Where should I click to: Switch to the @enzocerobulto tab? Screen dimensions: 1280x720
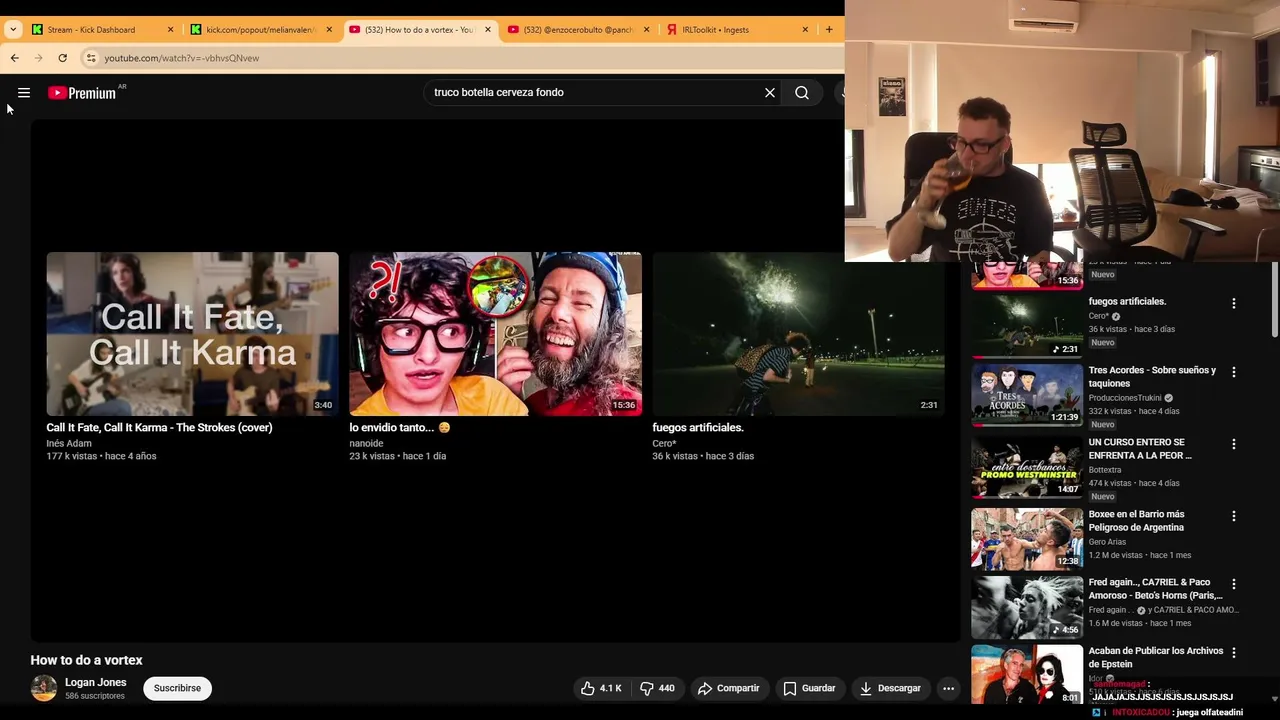point(577,30)
